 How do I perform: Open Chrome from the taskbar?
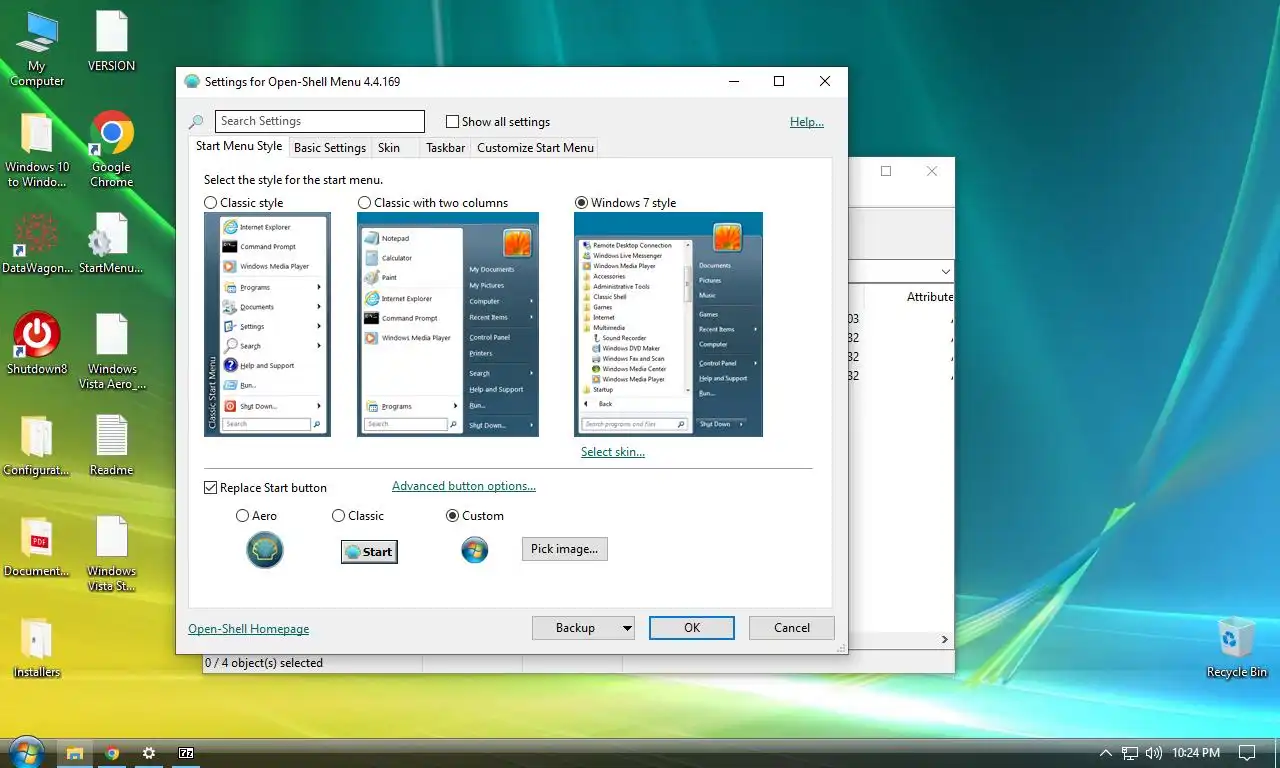(112, 753)
